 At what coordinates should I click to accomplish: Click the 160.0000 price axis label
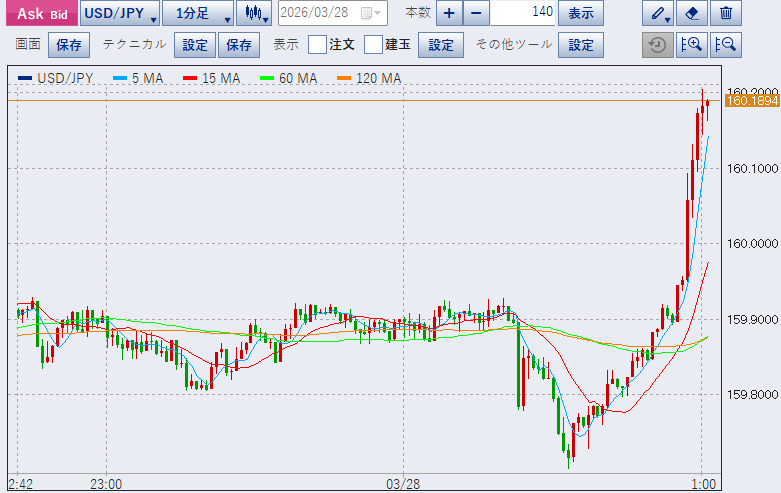(753, 244)
